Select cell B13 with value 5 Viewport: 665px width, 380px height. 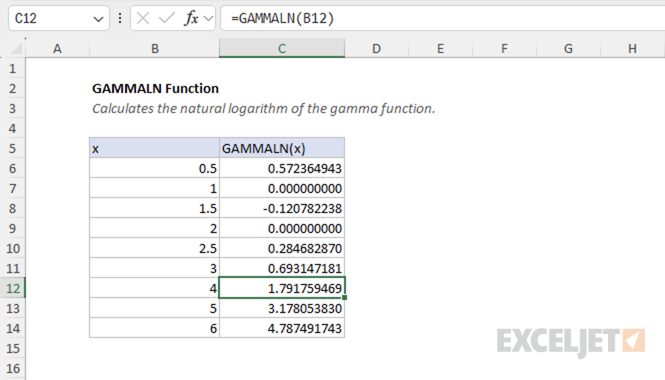(x=154, y=308)
